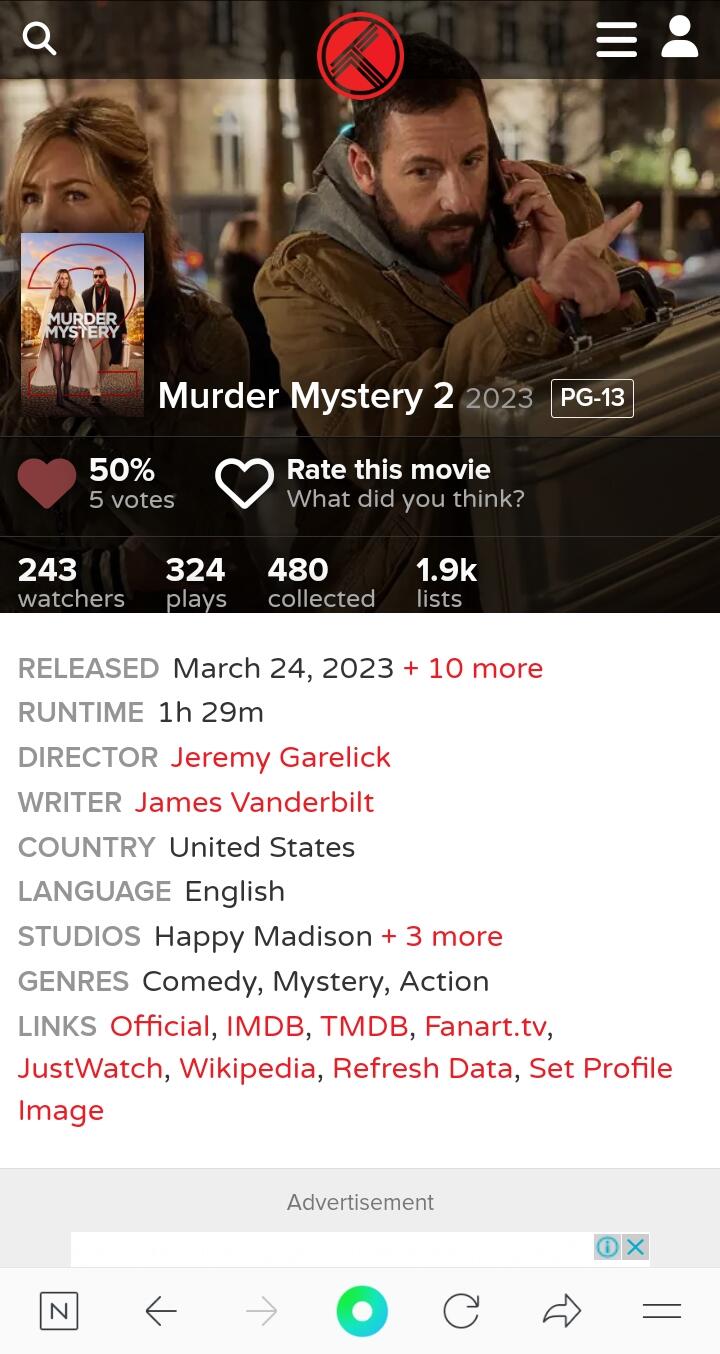
Task: Open the hamburger menu icon
Action: point(616,39)
